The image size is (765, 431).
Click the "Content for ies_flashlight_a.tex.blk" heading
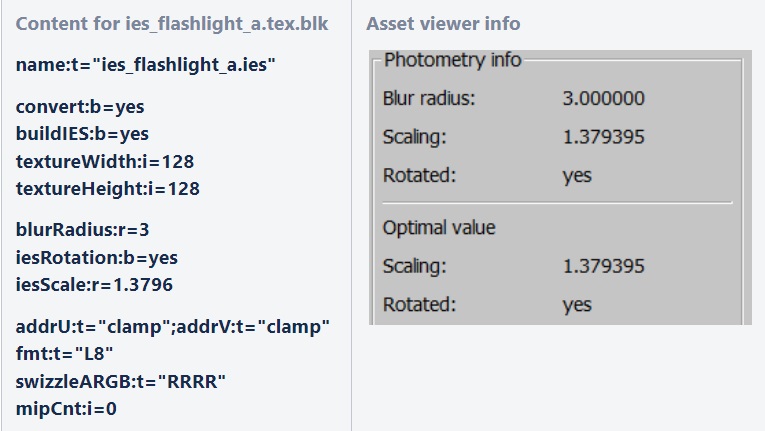point(172,24)
